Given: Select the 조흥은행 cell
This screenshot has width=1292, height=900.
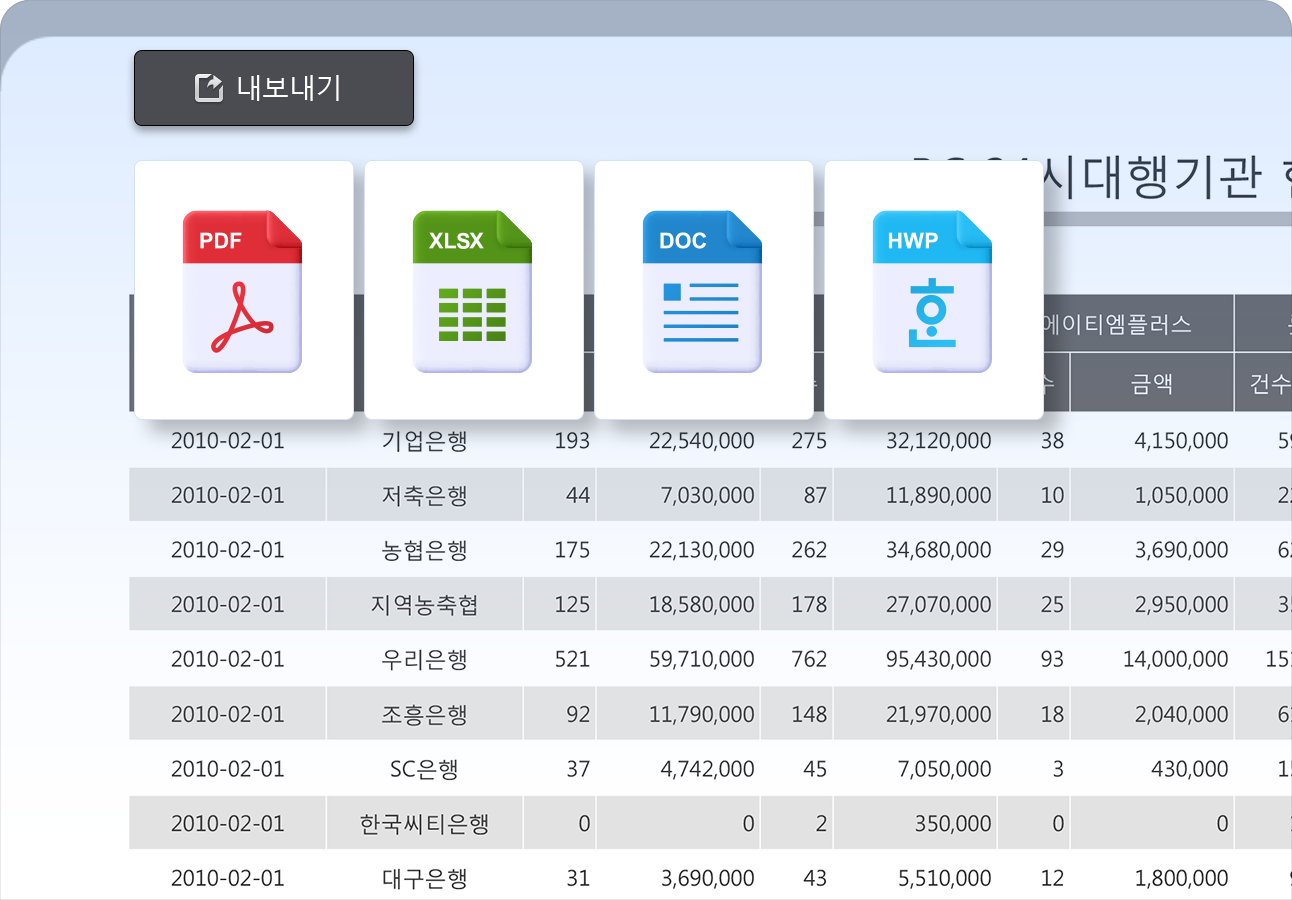Looking at the screenshot, I should [x=424, y=715].
